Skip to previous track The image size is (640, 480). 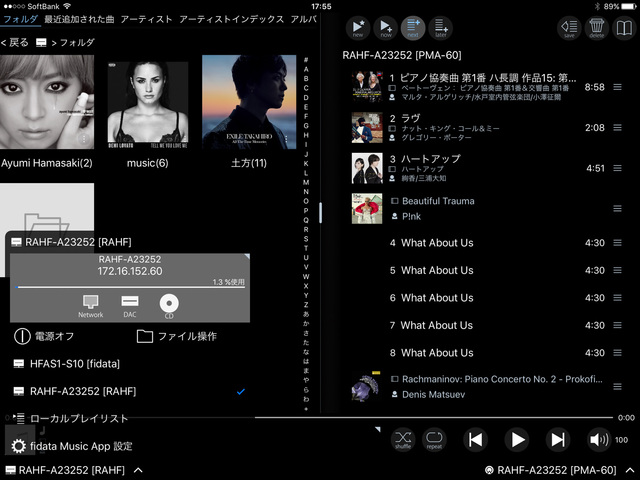pyautogui.click(x=476, y=440)
